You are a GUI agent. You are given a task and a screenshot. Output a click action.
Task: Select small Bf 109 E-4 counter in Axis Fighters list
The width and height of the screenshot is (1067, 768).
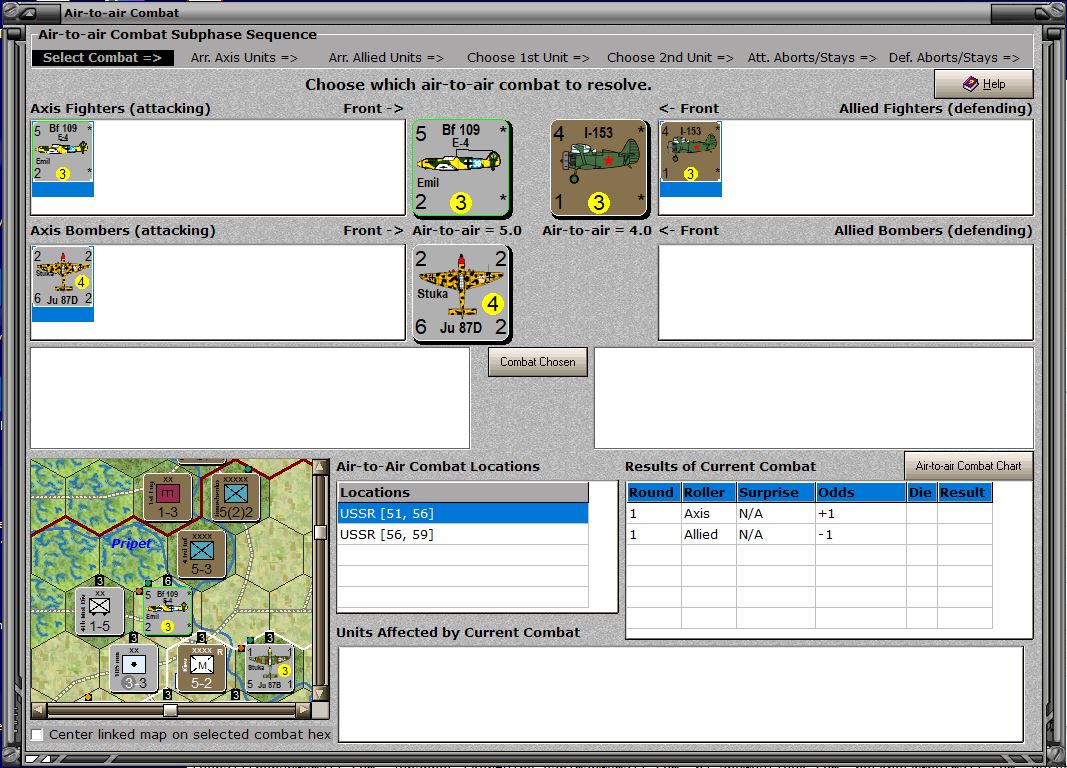[x=63, y=152]
